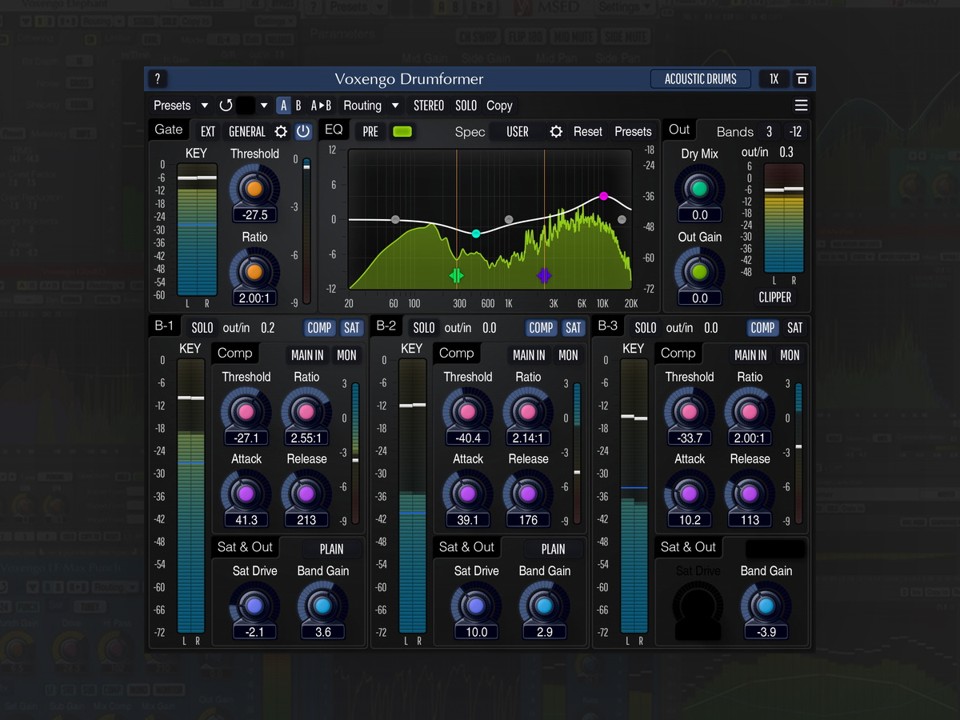Open B-1 MAIN IN key source

[307, 355]
